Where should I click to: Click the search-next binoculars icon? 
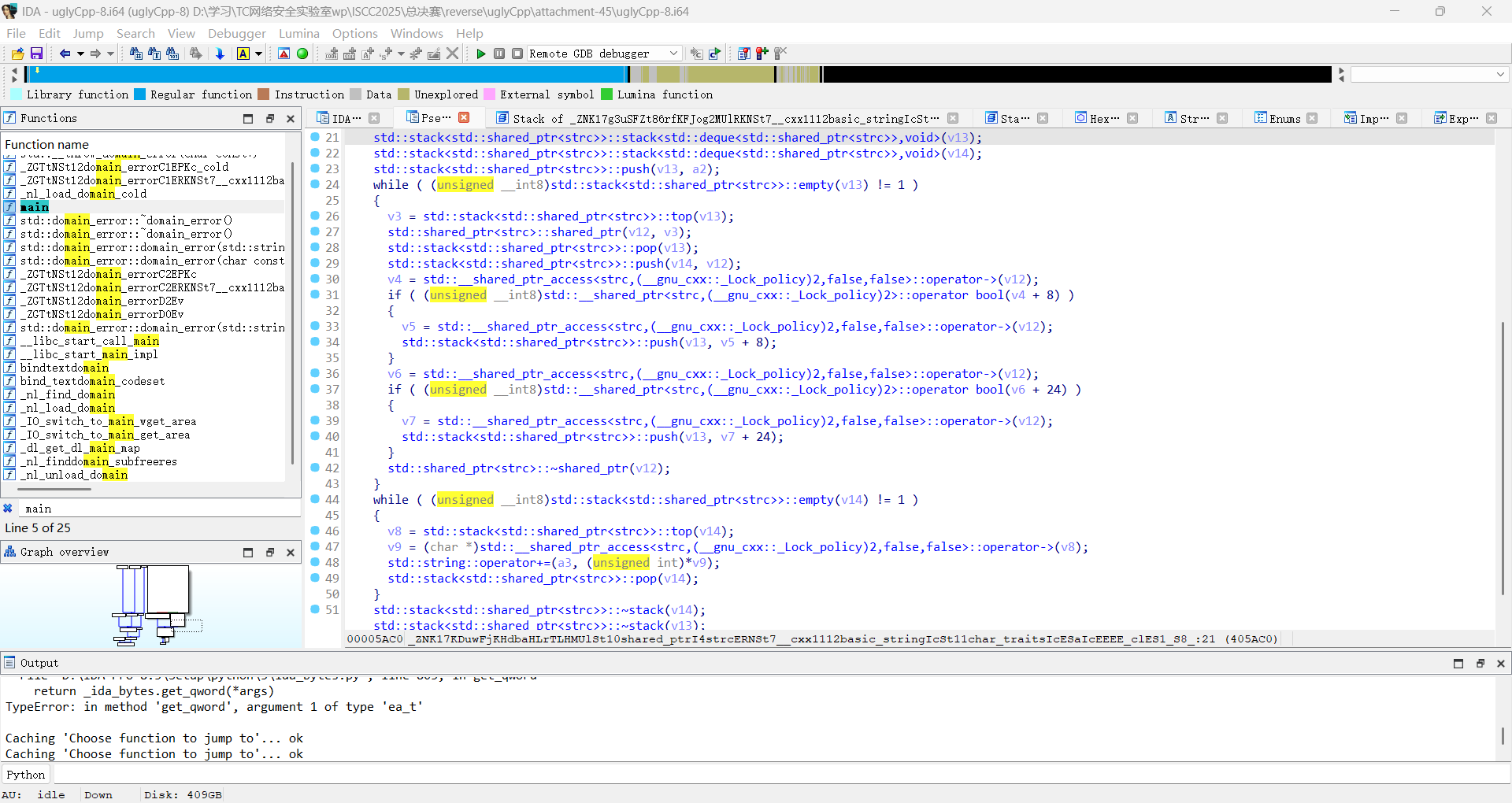click(x=195, y=54)
